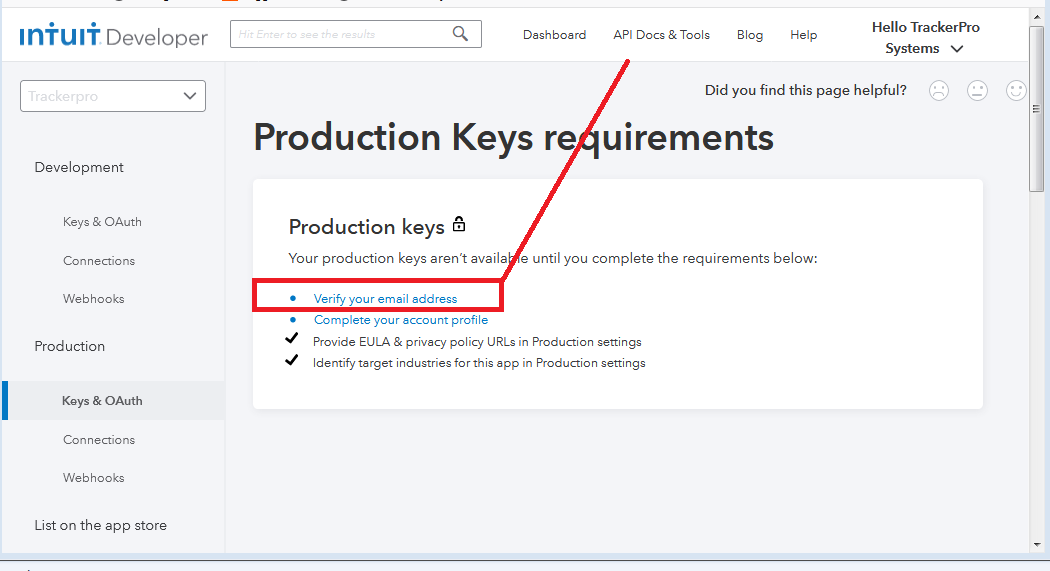Click the scrollbar down arrow
This screenshot has height=571, width=1050.
[1036, 545]
